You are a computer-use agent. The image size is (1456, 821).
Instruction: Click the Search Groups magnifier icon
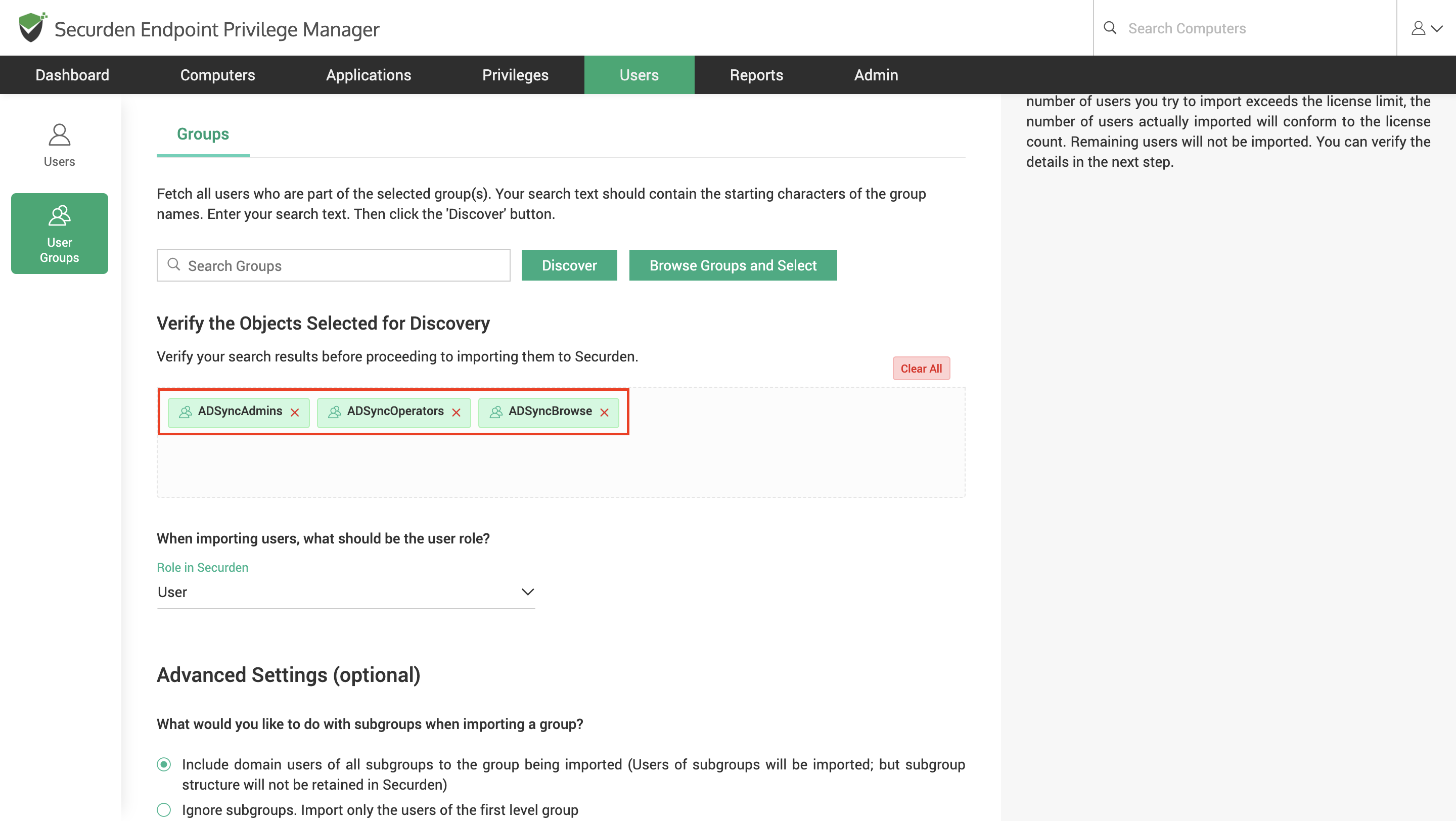pos(174,264)
